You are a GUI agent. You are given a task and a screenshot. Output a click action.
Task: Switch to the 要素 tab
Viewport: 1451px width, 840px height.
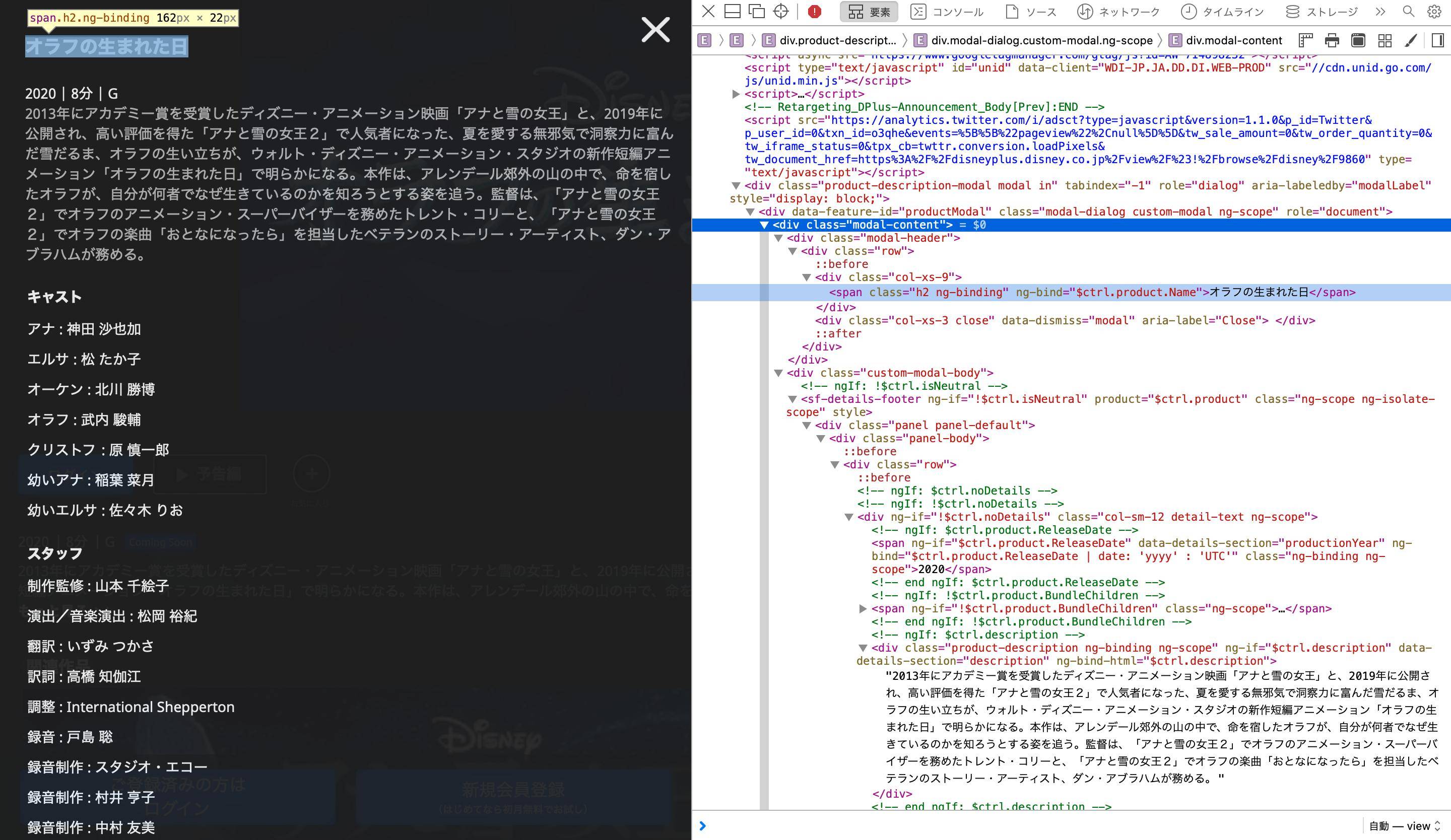pyautogui.click(x=869, y=12)
